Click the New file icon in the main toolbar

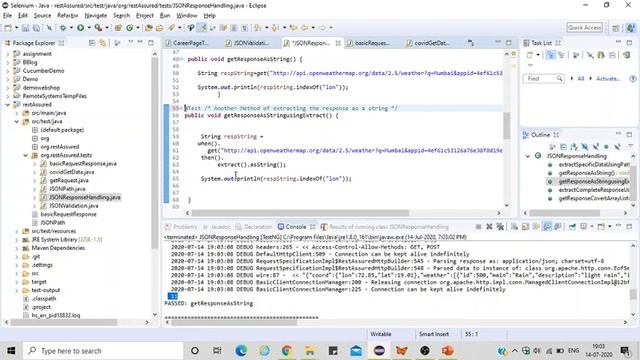pyautogui.click(x=8, y=28)
